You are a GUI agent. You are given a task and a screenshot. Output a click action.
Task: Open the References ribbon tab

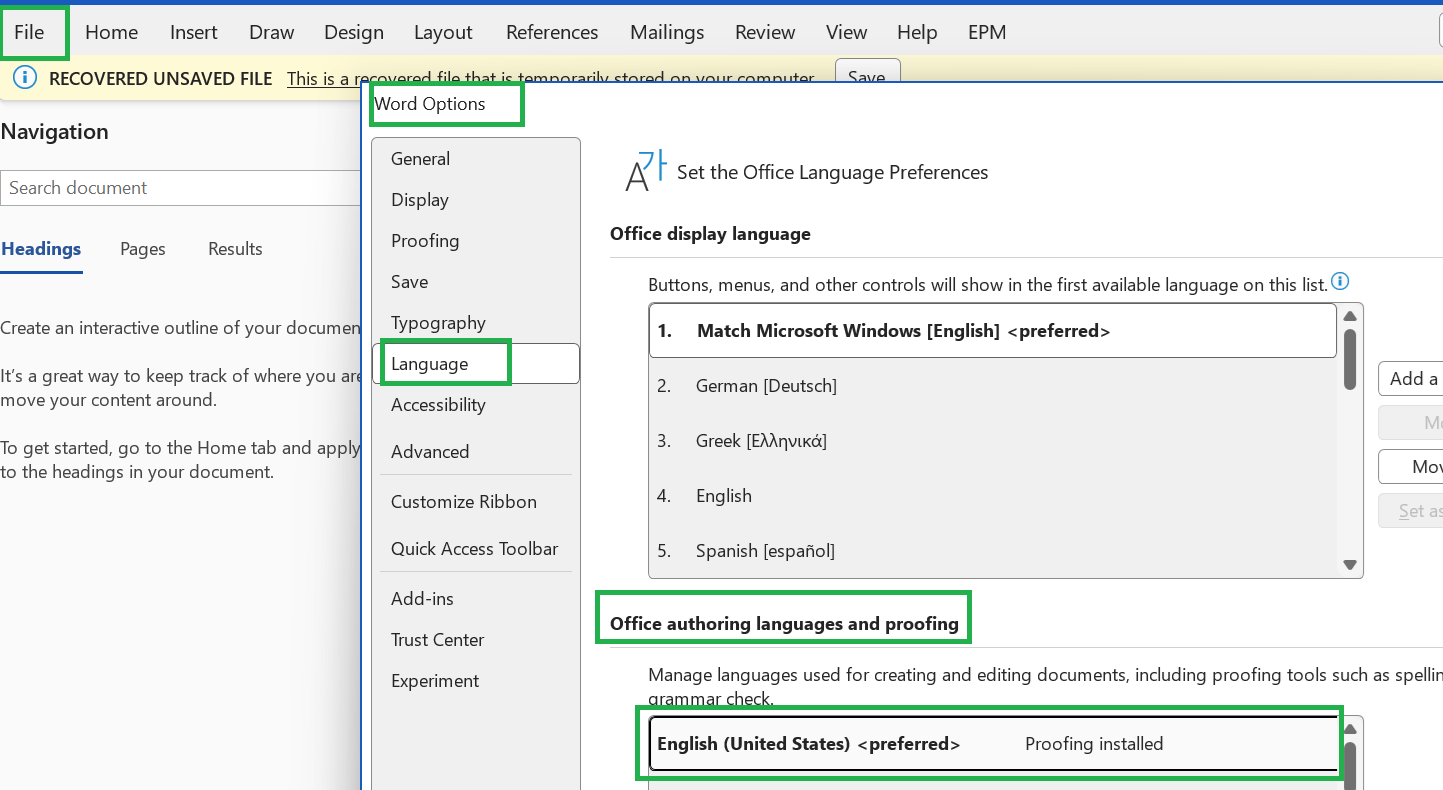[552, 32]
